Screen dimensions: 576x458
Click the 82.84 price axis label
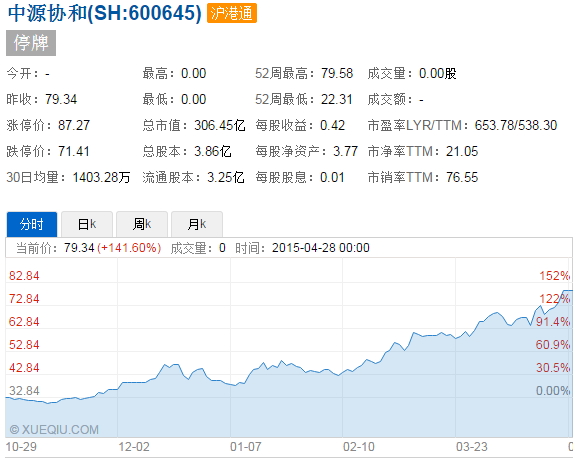pos(24,275)
